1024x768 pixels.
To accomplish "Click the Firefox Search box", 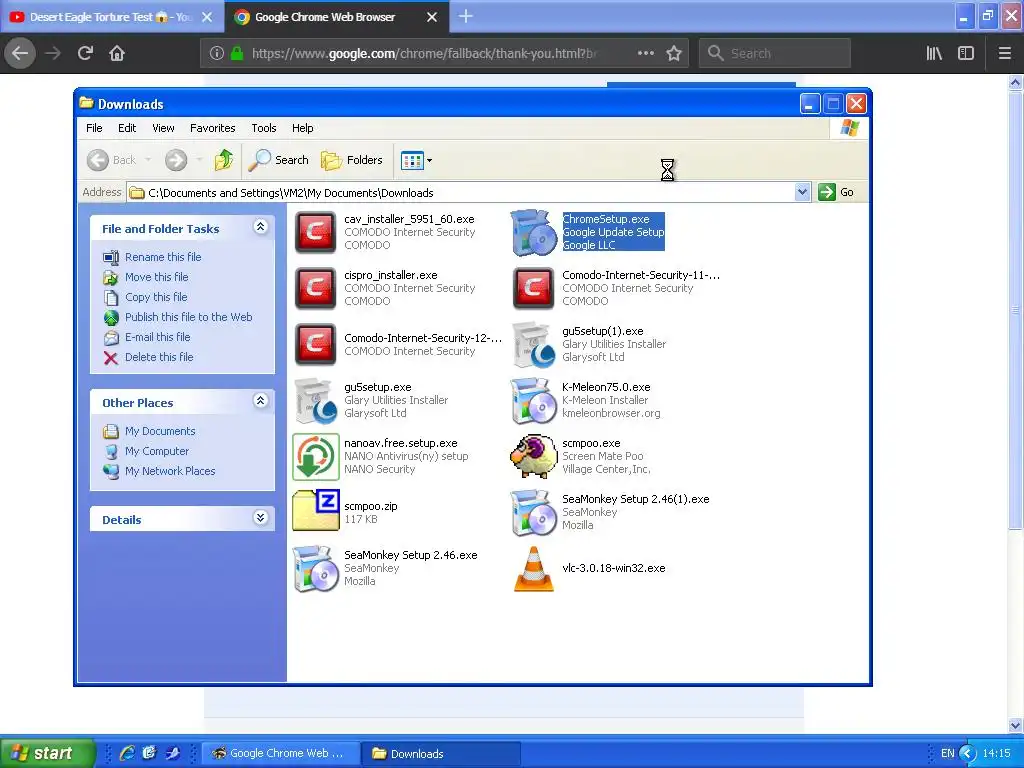I will point(775,53).
